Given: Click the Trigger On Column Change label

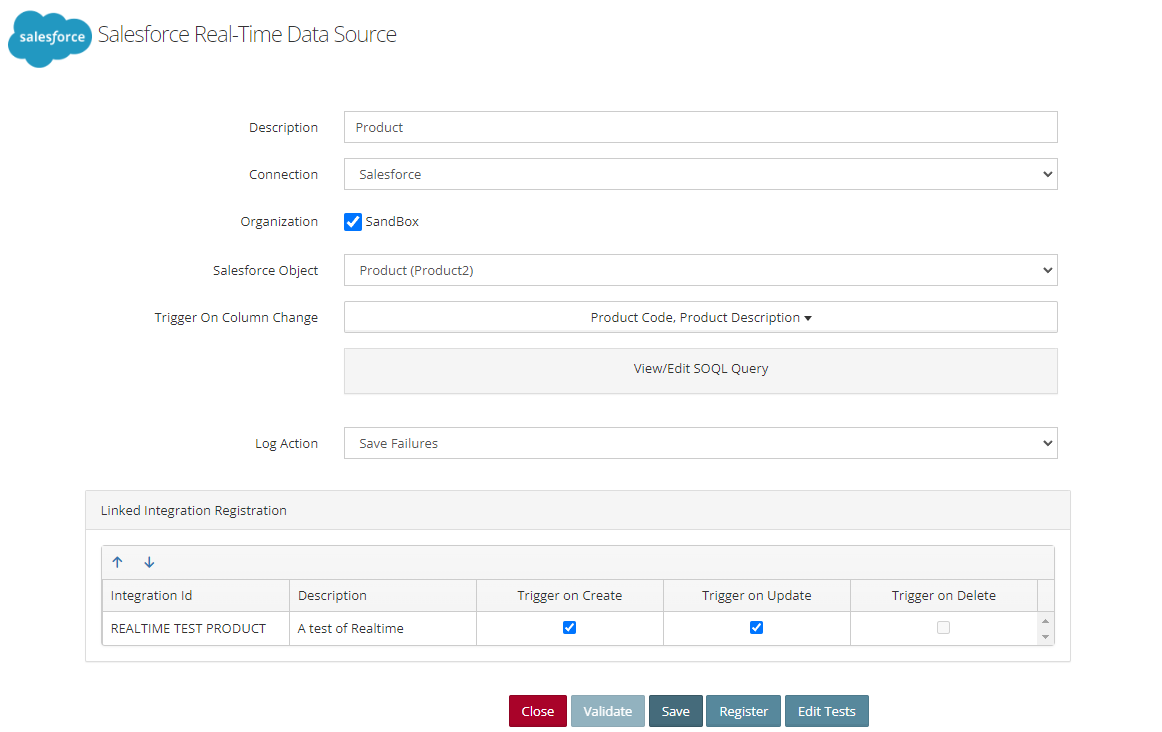Looking at the screenshot, I should pos(236,317).
